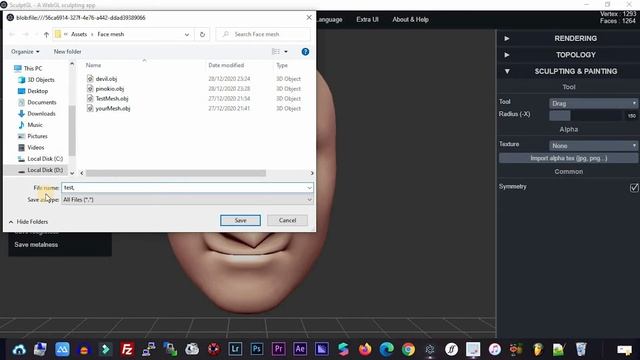Go up one folder level
The width and height of the screenshot is (640, 360).
coord(46,35)
